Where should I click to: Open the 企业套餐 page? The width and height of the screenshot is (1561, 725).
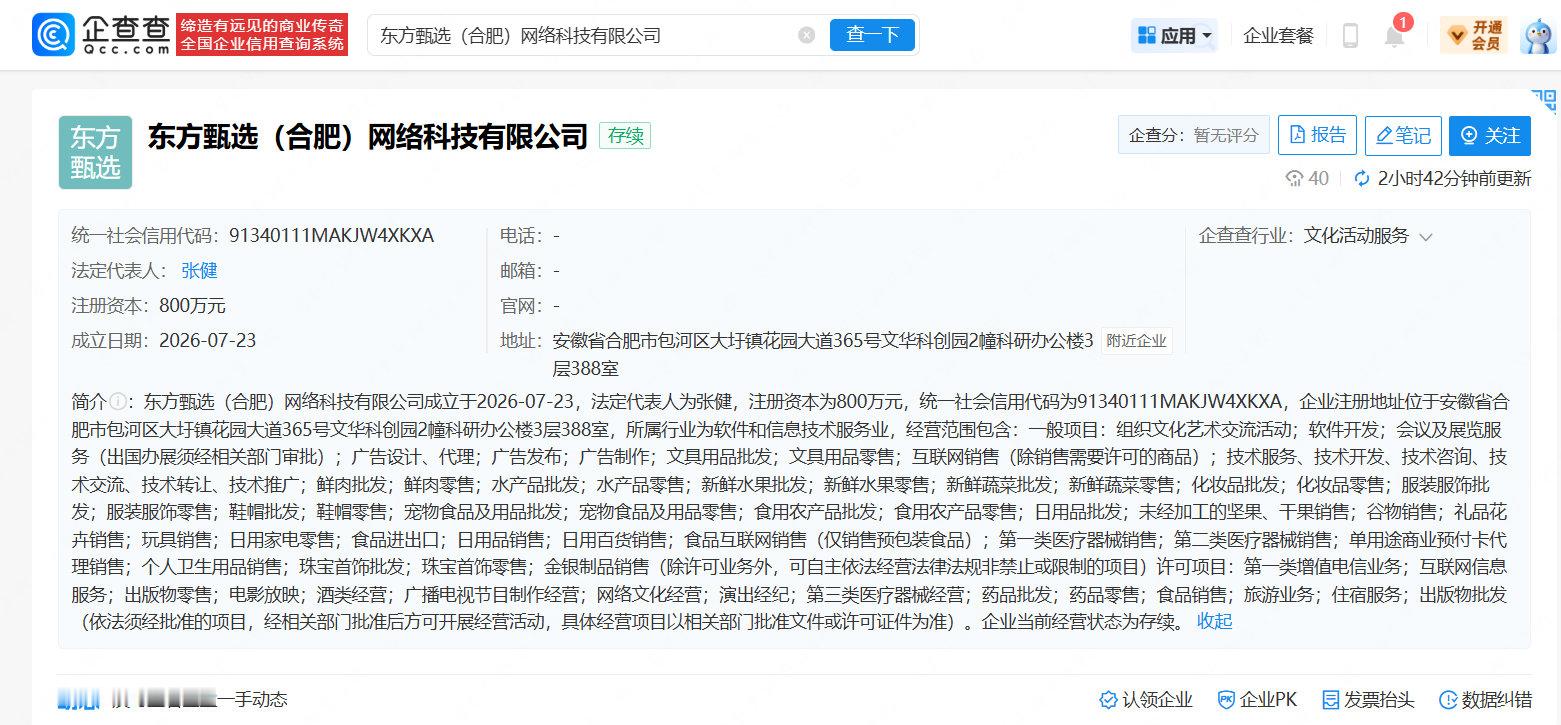[1278, 36]
